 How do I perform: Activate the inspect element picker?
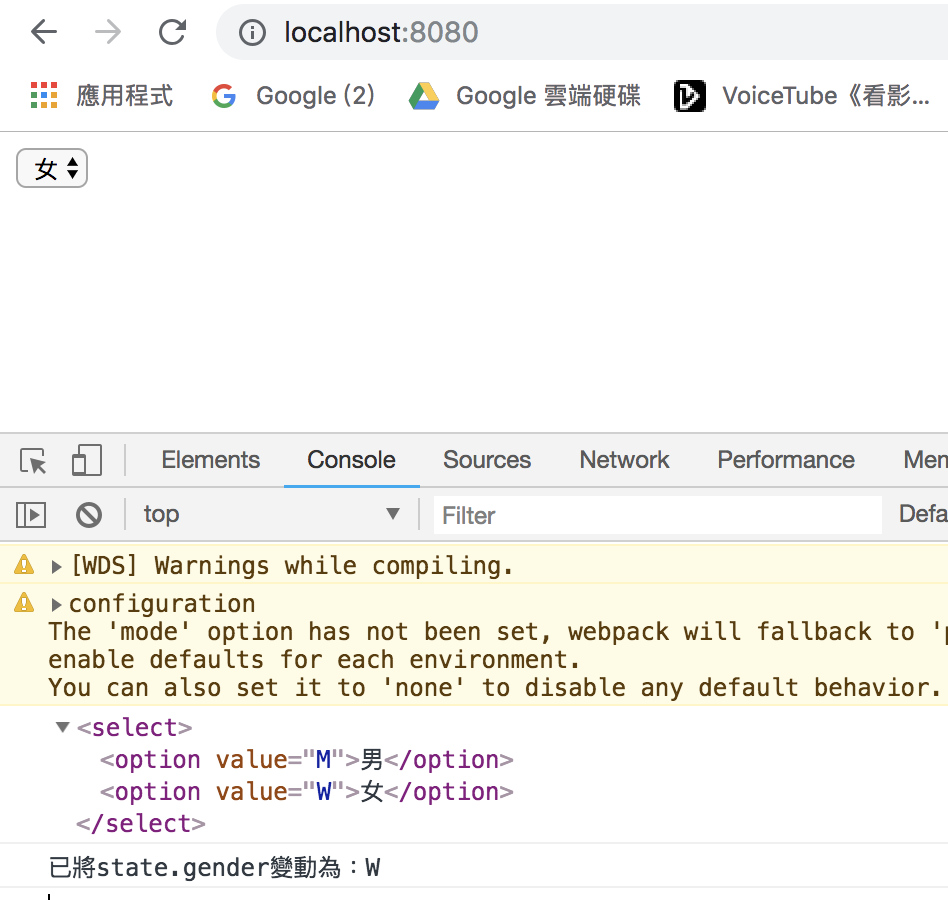pyautogui.click(x=33, y=461)
